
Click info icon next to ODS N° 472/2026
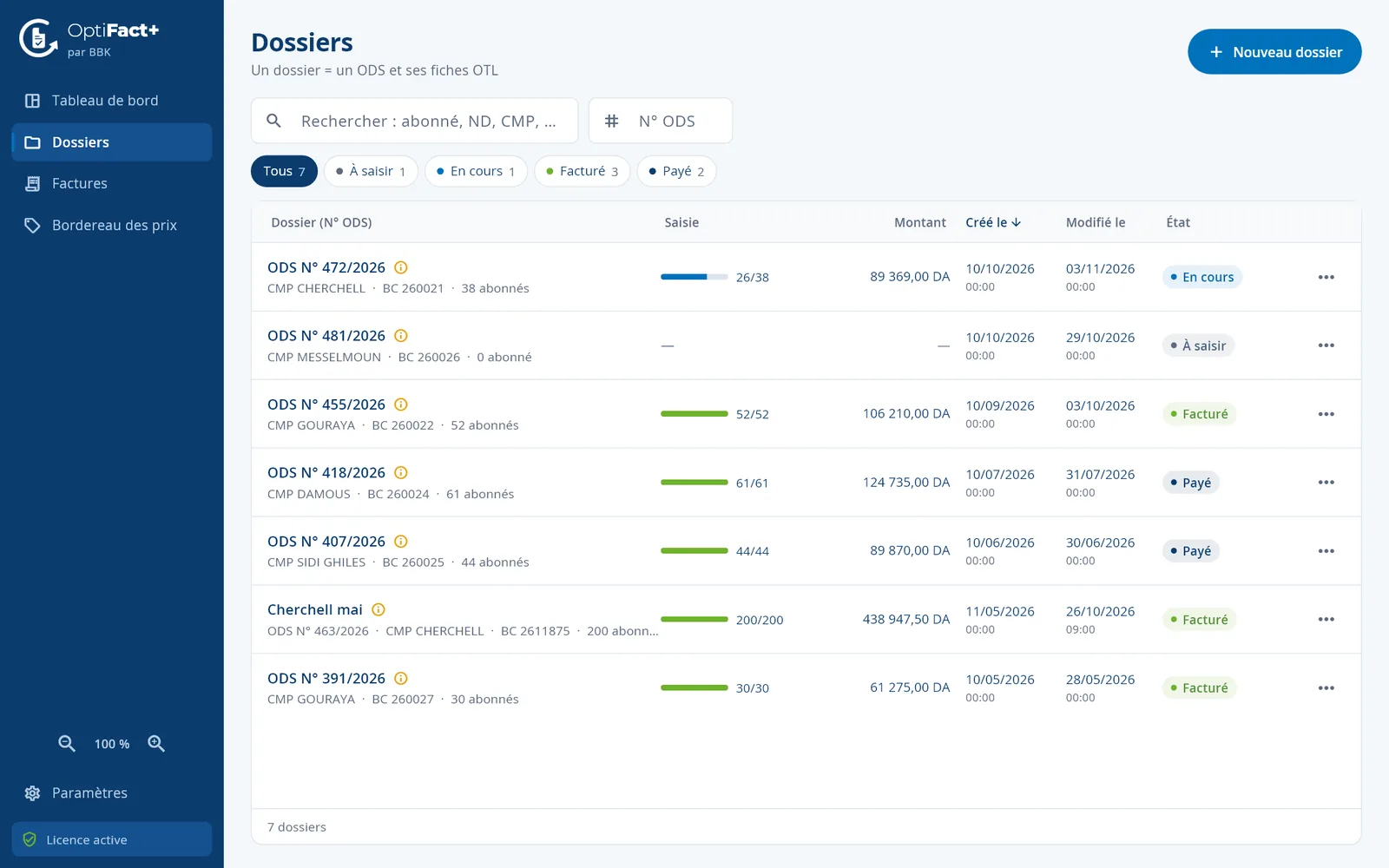coord(401,267)
